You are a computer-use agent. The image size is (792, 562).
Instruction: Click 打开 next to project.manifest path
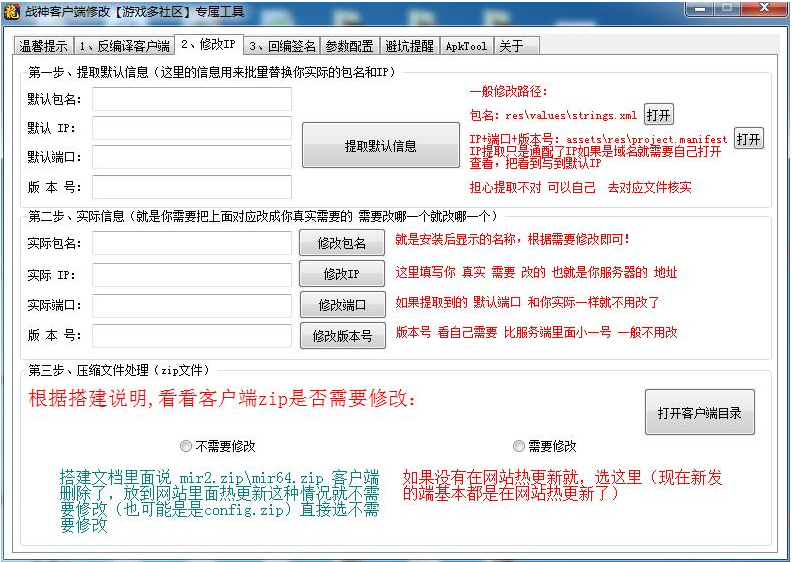pos(748,139)
